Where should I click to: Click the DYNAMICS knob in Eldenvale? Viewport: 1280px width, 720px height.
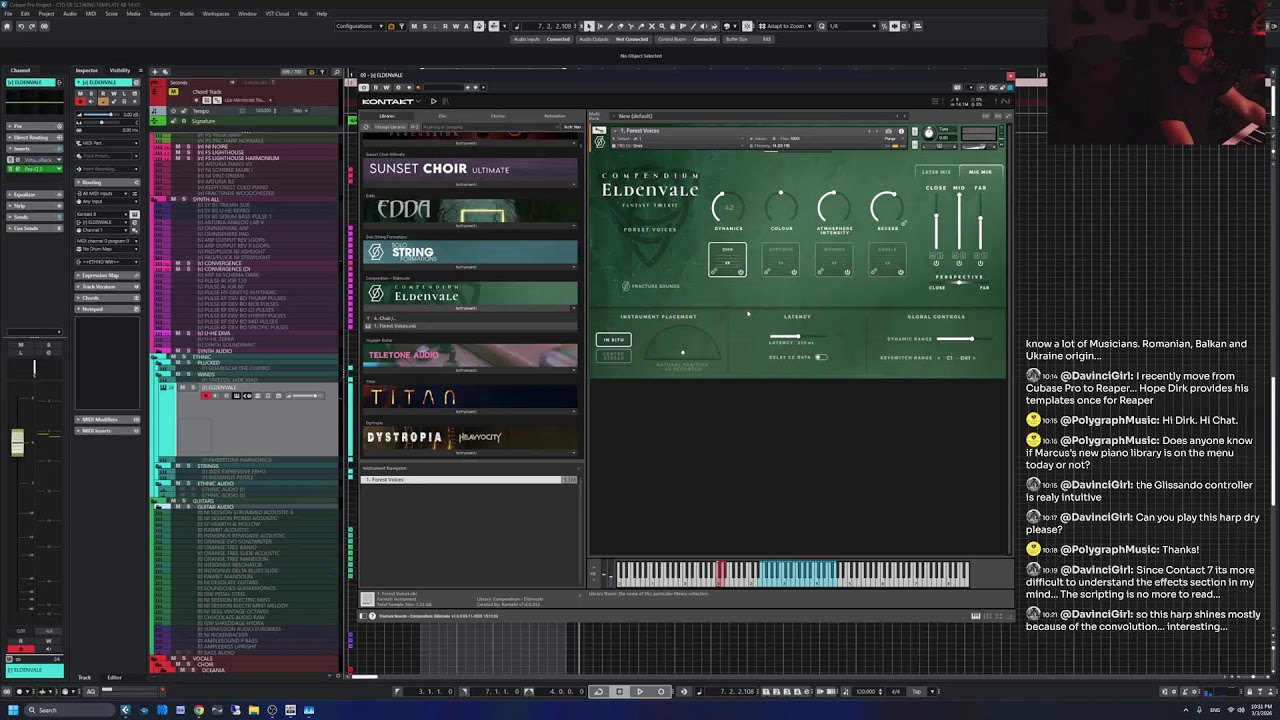728,208
